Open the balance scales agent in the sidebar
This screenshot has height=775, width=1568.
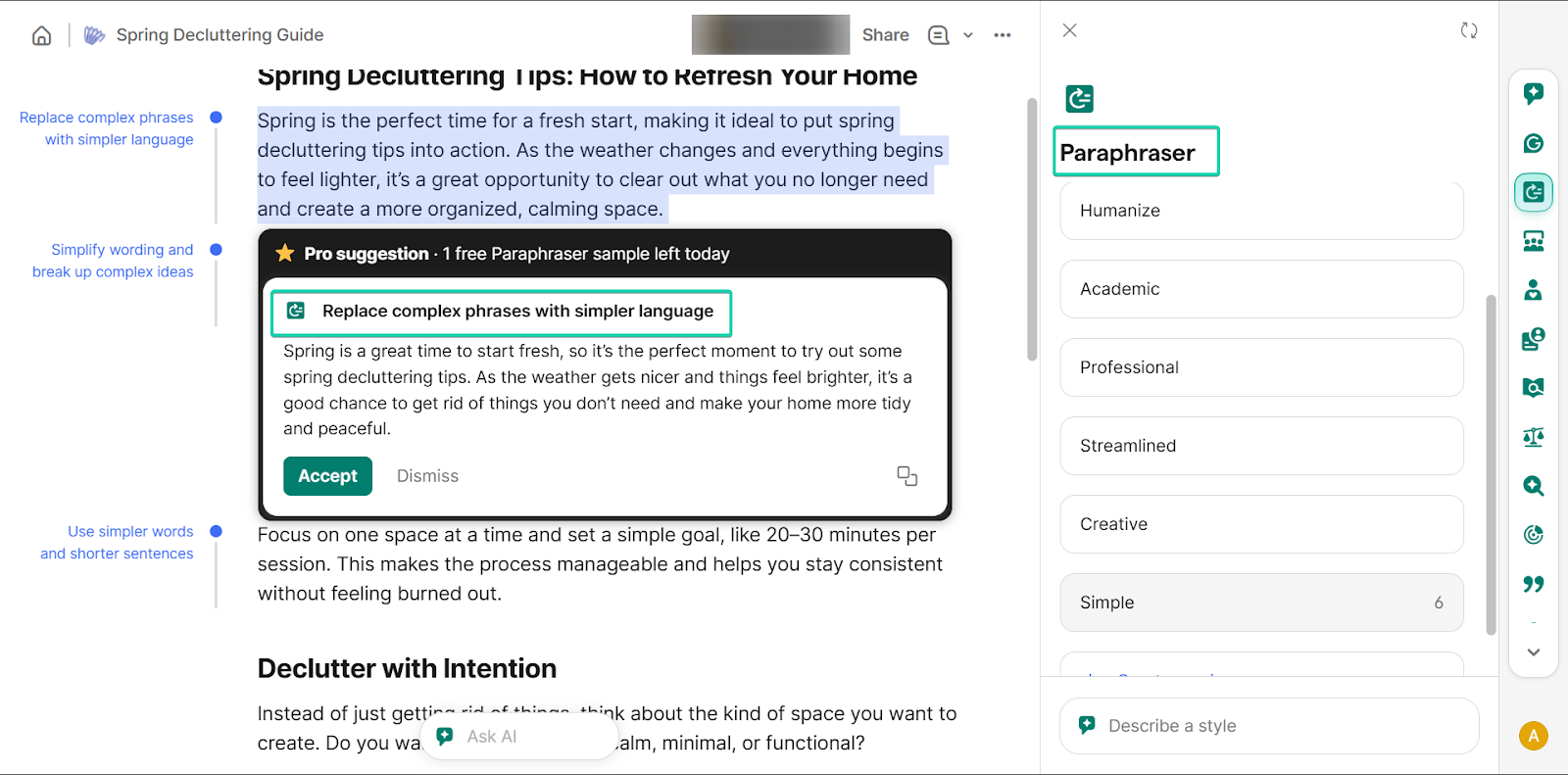click(x=1534, y=437)
